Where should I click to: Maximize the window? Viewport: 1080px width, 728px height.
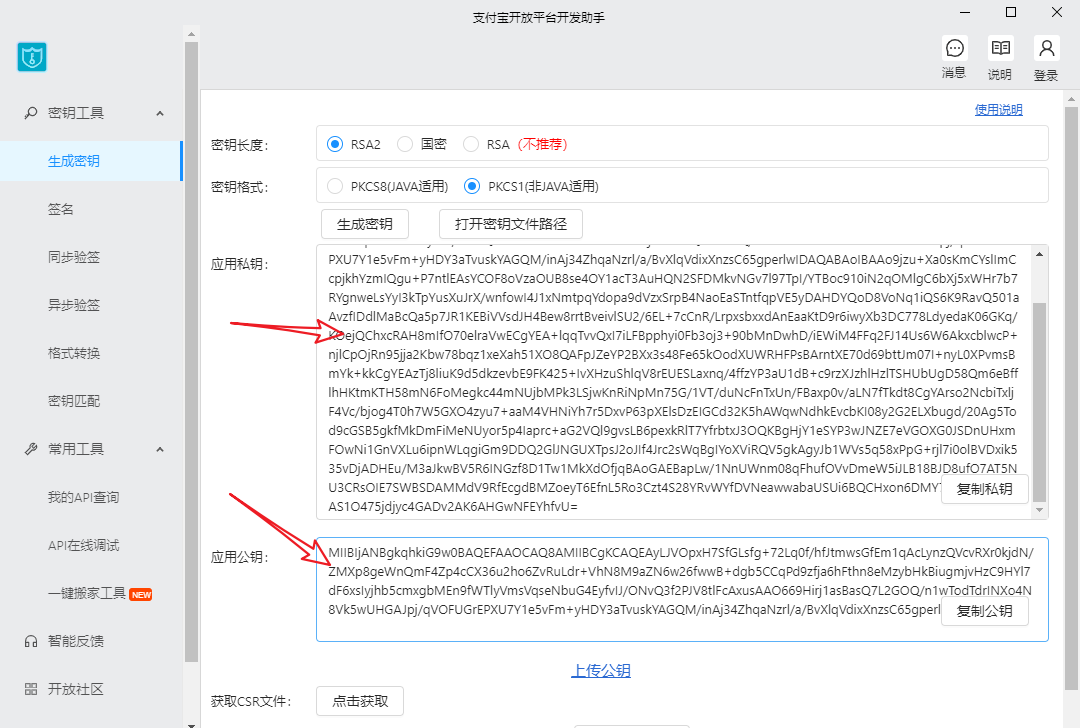coord(1011,12)
